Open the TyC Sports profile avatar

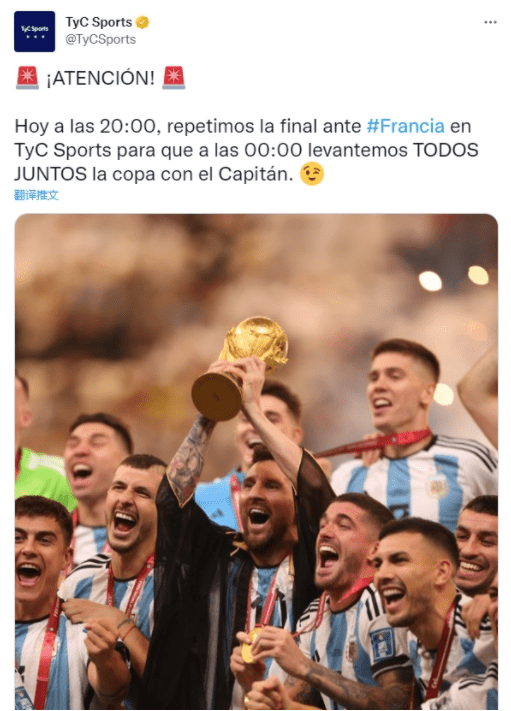(34, 31)
